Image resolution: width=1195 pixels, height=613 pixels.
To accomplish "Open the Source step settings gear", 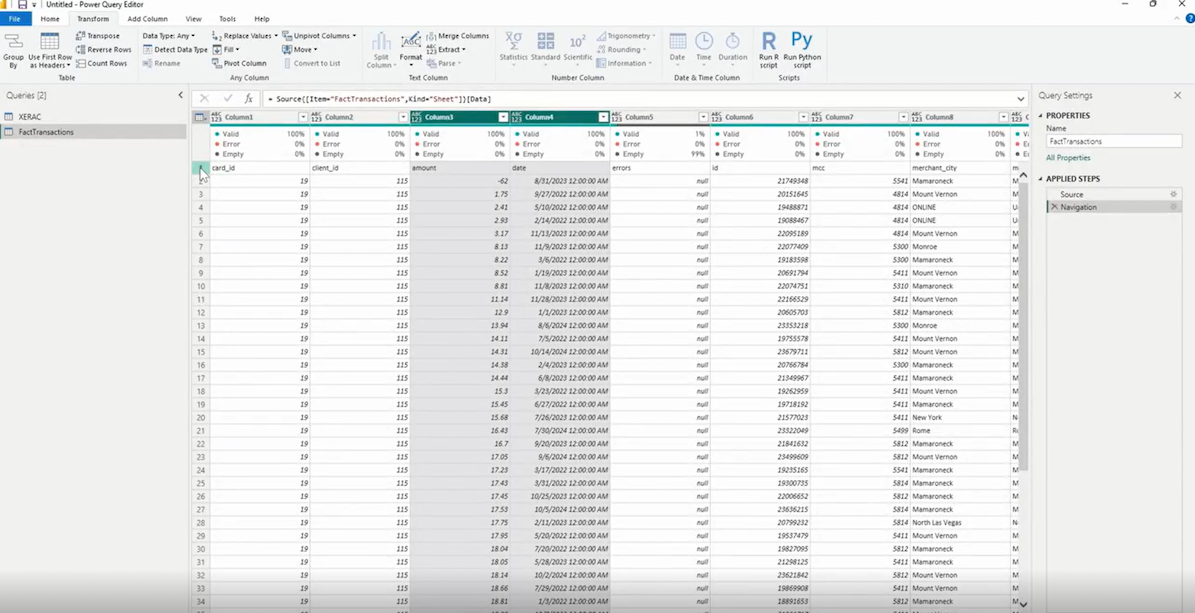I will pos(1174,194).
